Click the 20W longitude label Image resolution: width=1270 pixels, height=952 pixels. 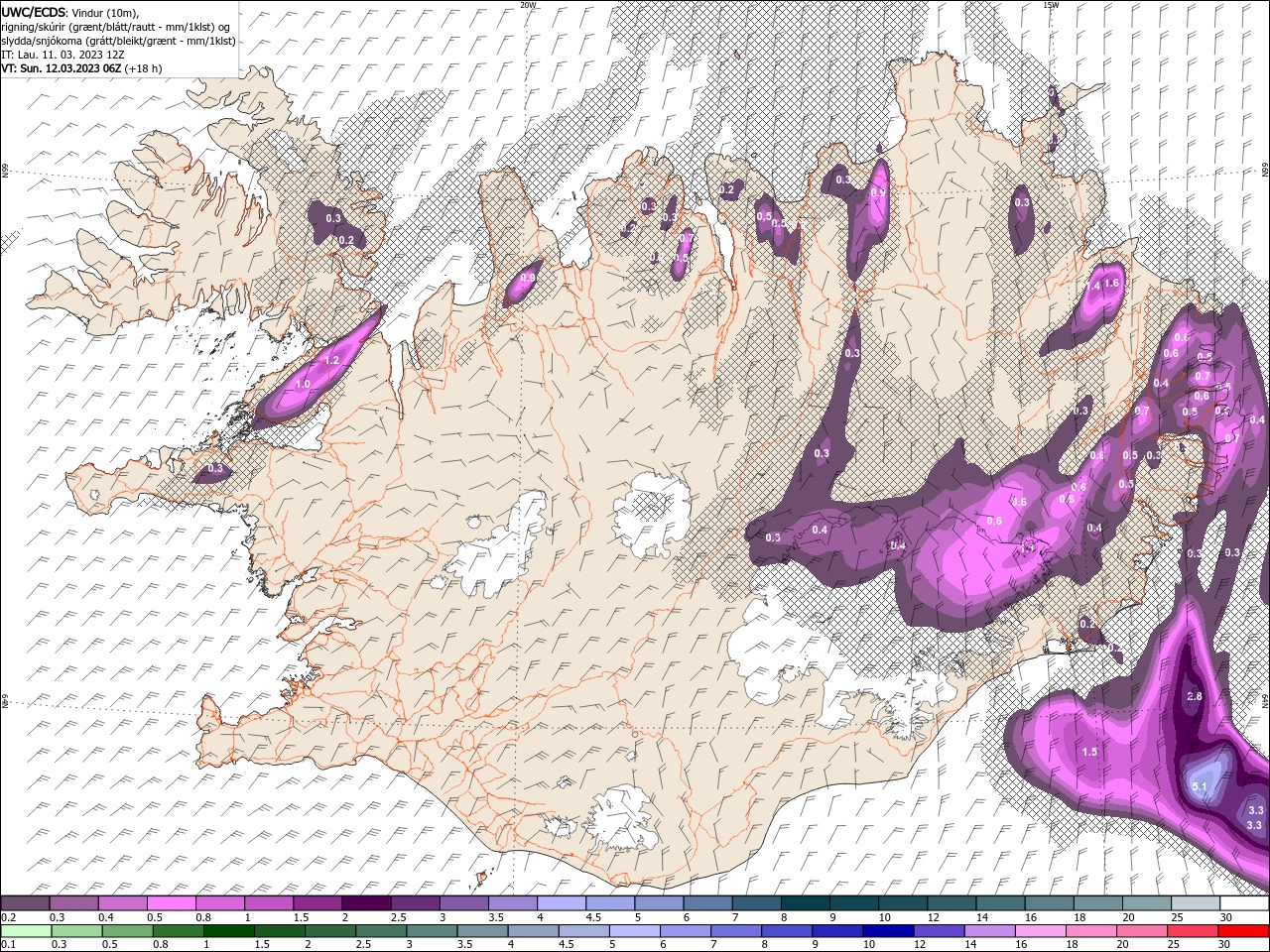point(528,5)
